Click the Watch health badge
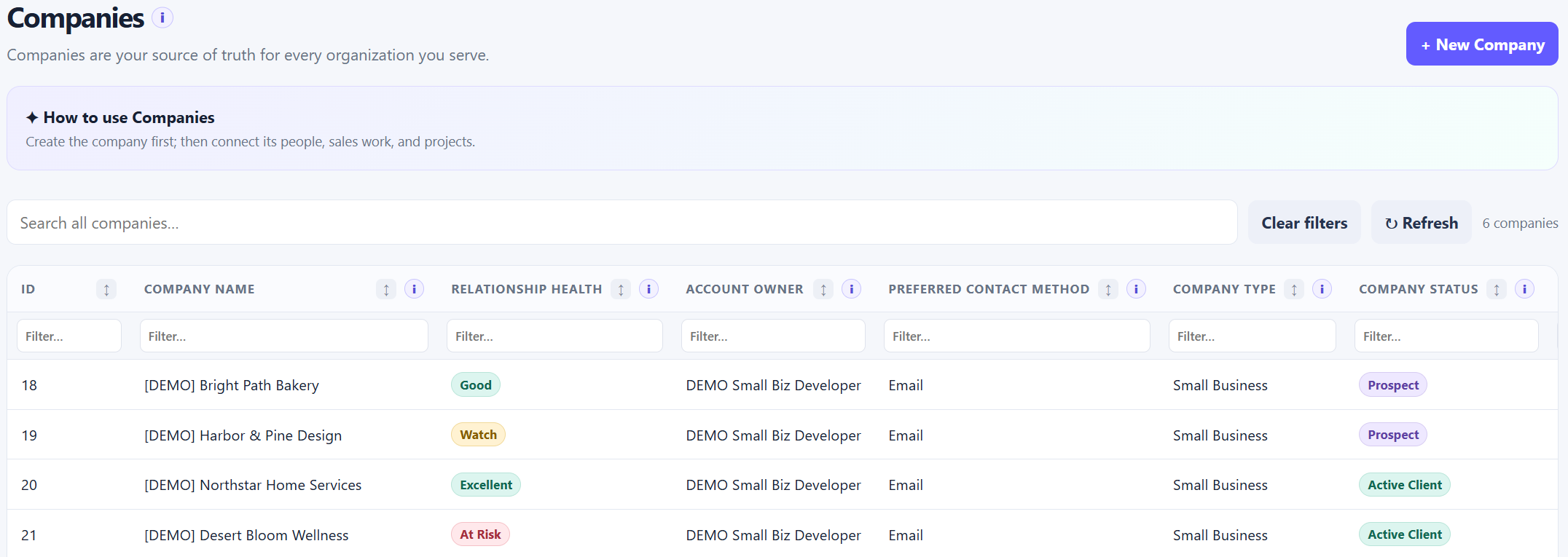Screen dimensions: 1568x557 (x=478, y=435)
